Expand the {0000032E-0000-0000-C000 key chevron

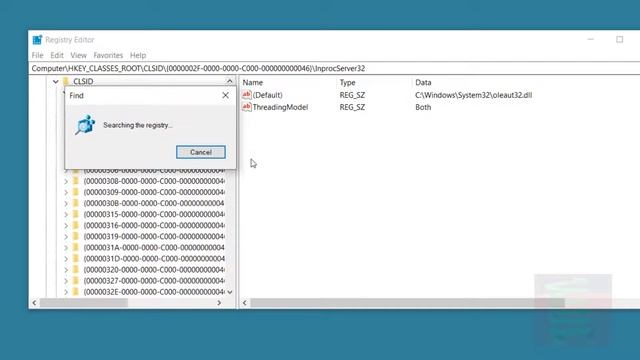[x=66, y=292]
